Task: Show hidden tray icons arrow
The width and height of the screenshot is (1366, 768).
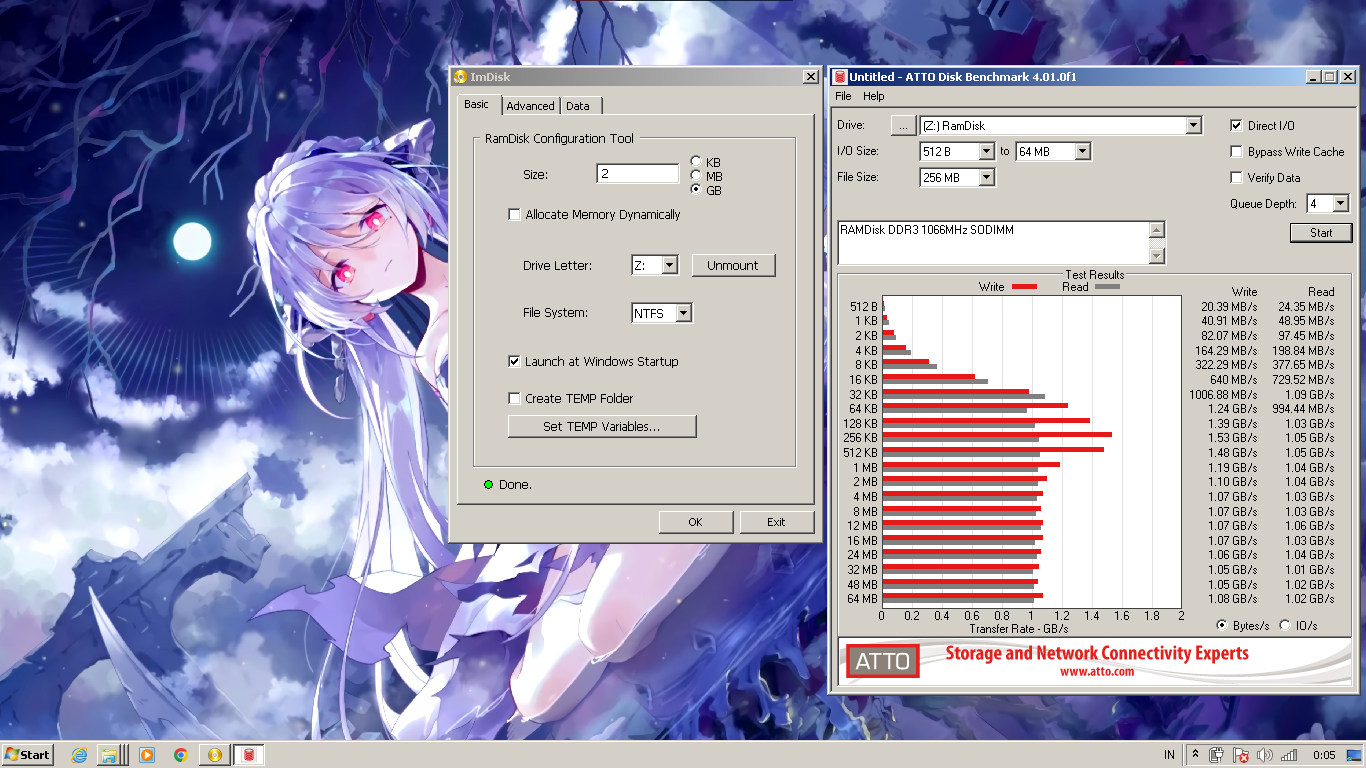Action: point(1195,755)
